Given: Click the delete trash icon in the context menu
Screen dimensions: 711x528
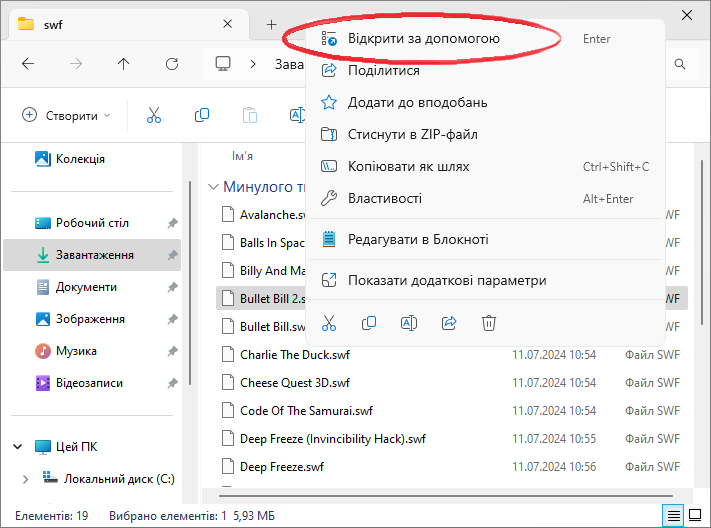Looking at the screenshot, I should pyautogui.click(x=489, y=323).
